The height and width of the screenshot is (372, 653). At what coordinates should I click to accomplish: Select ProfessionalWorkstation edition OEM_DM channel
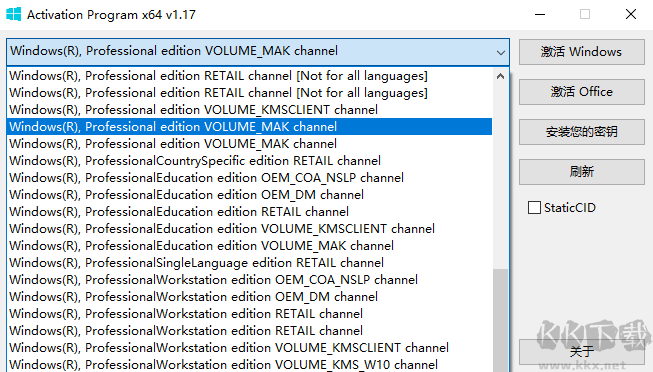(x=249, y=297)
